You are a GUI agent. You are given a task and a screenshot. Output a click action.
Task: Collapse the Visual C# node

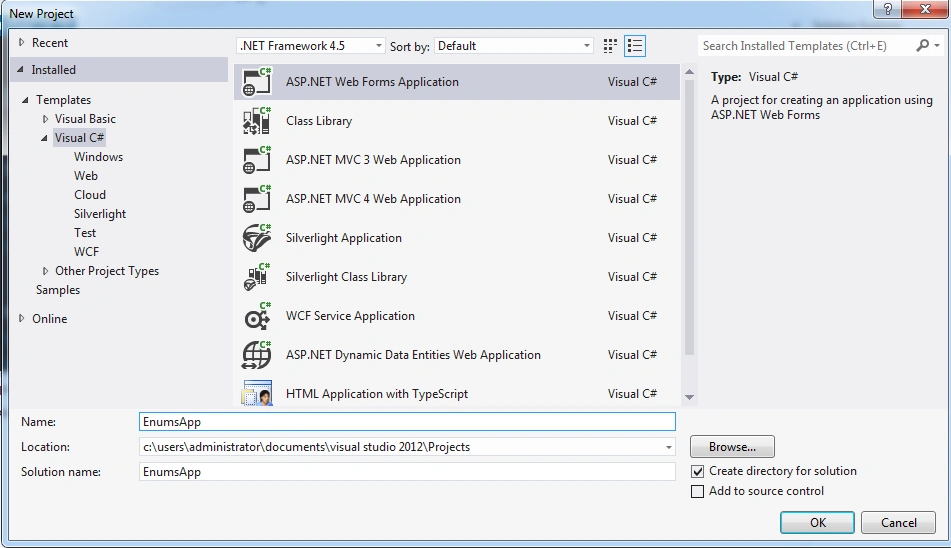(44, 138)
